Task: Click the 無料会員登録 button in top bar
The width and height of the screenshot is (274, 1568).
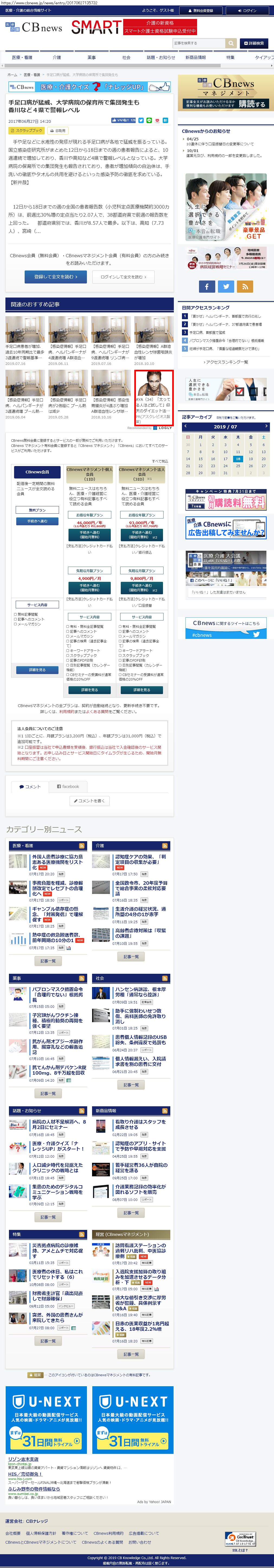Action: tap(201, 10)
